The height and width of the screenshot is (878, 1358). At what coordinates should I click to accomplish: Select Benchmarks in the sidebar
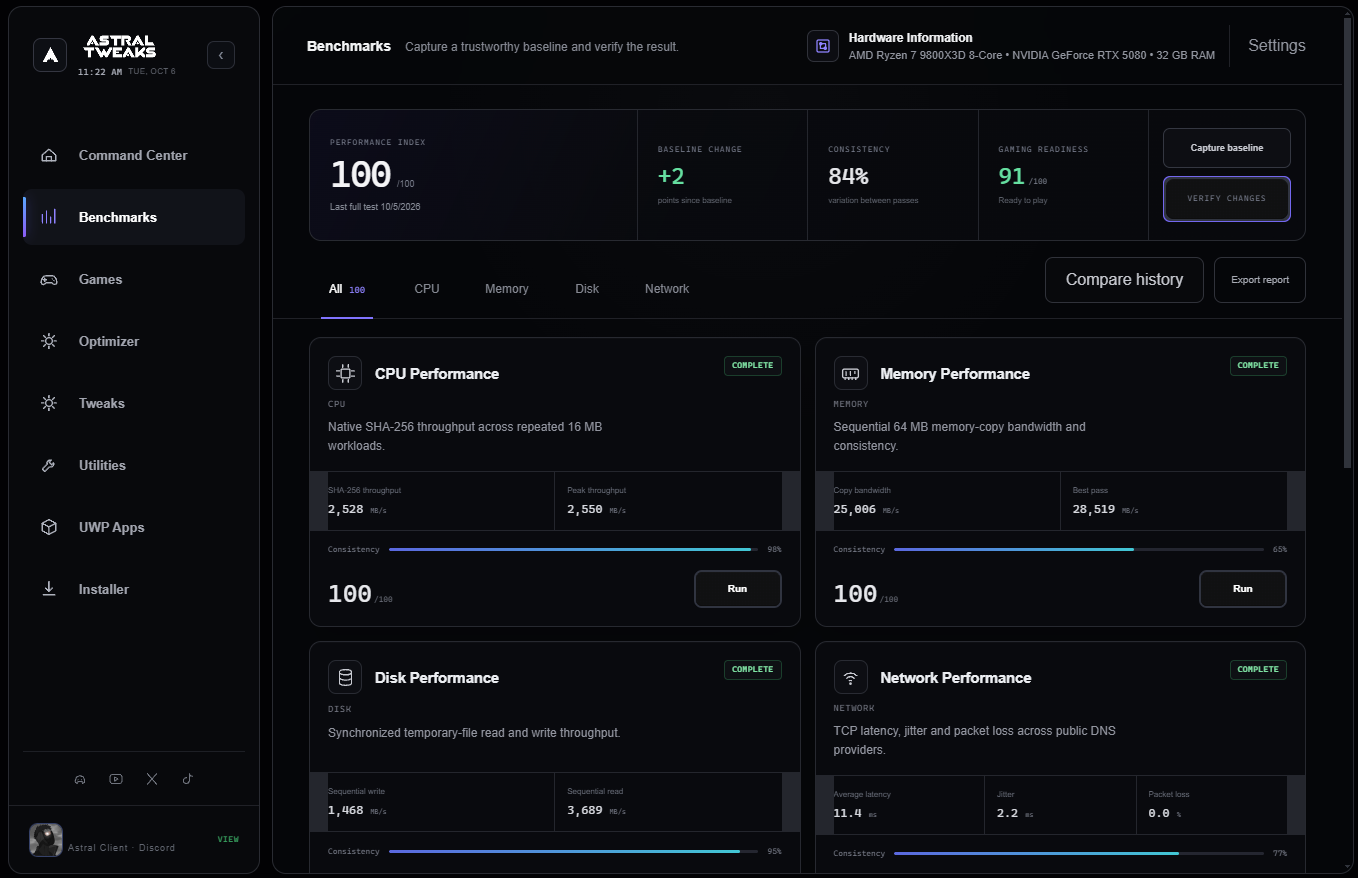point(134,217)
